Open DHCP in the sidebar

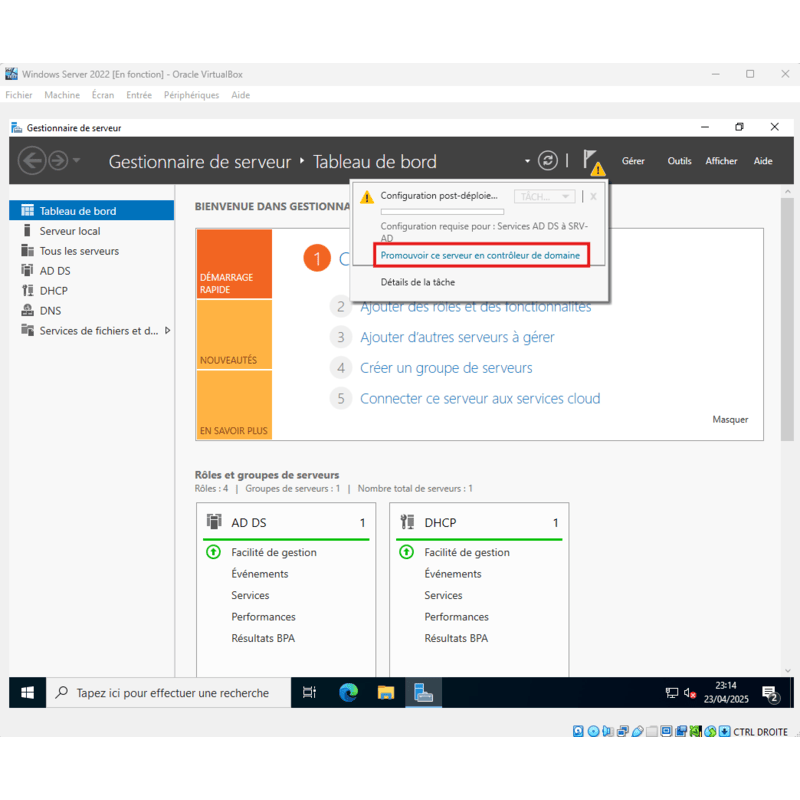click(x=53, y=291)
